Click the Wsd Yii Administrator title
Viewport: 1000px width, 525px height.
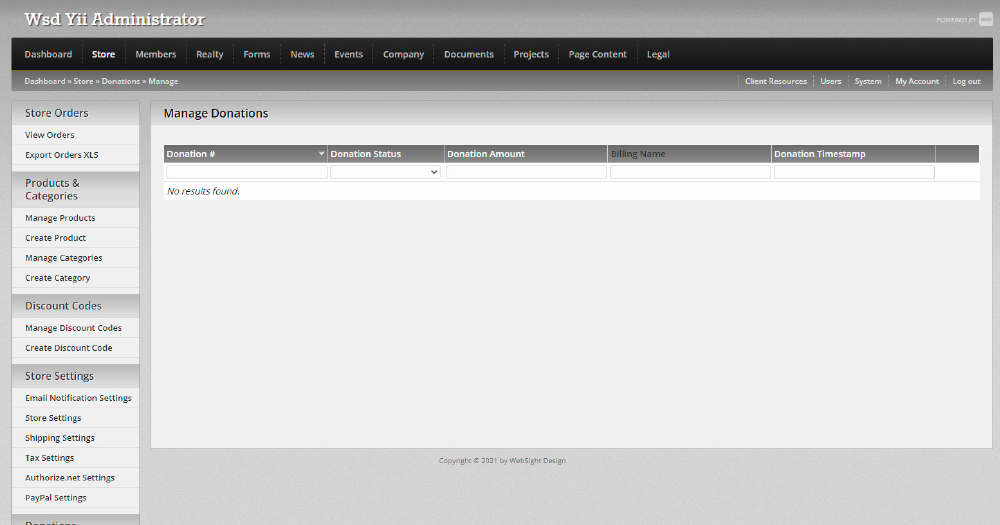point(115,20)
